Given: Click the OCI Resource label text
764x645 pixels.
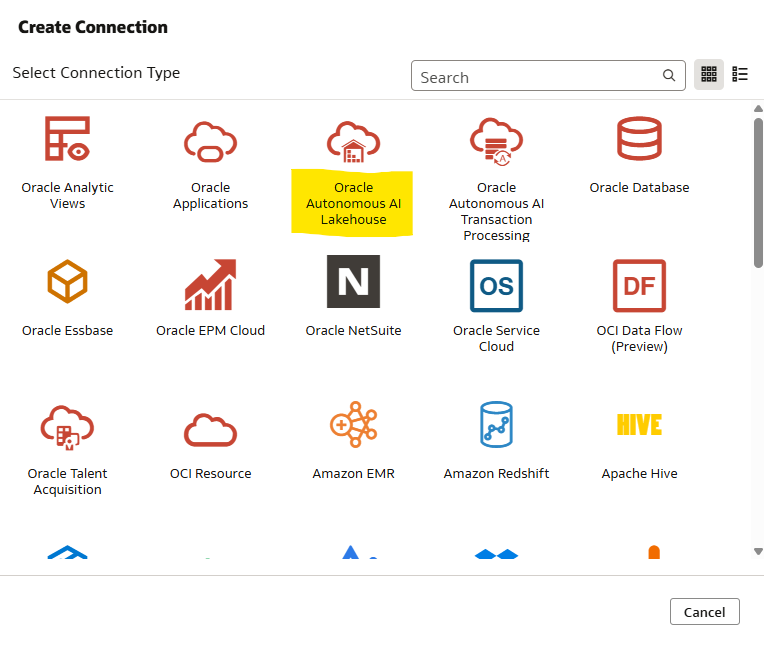Looking at the screenshot, I should pos(210,474).
